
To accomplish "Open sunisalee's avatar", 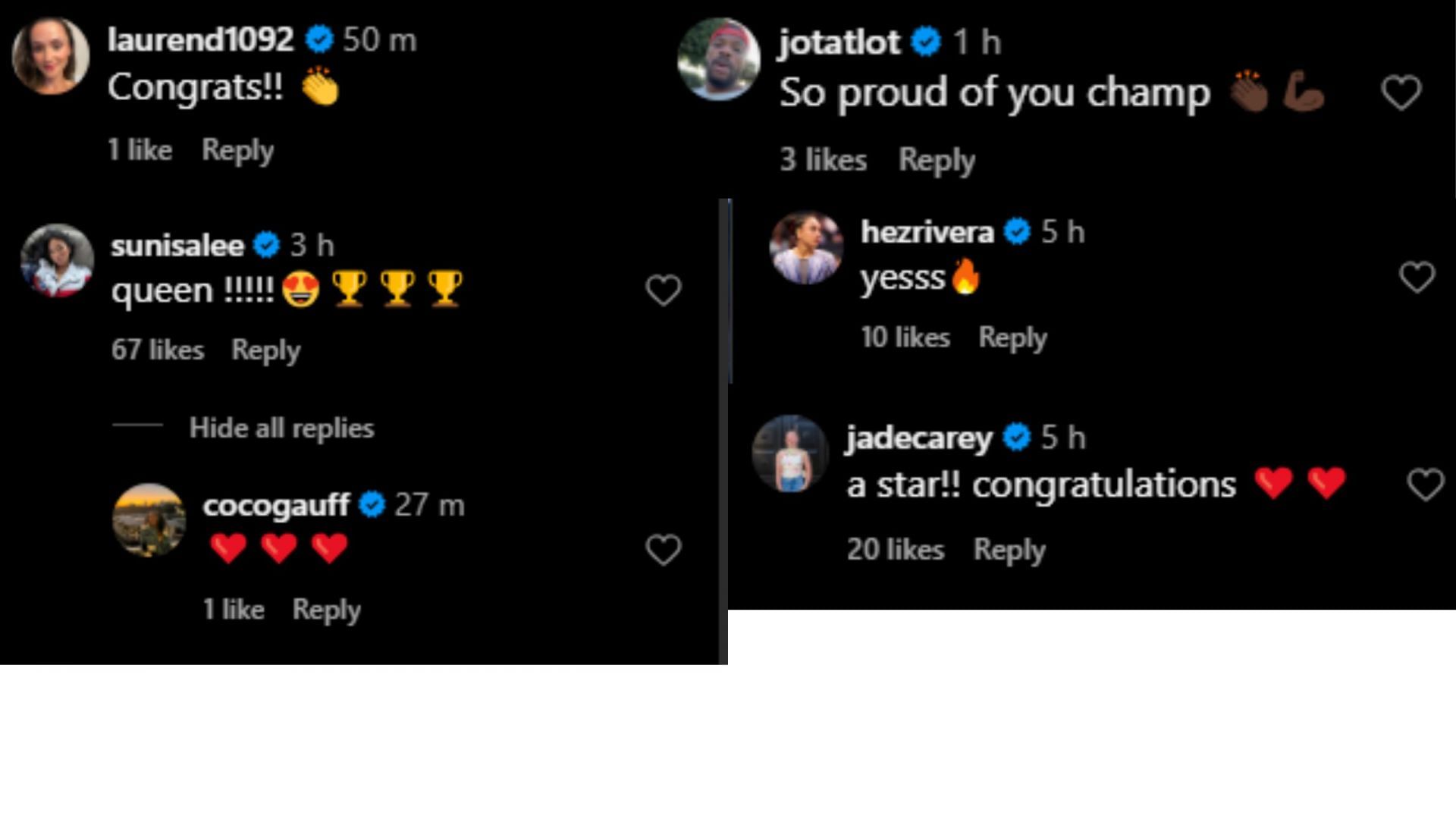I will [x=57, y=260].
